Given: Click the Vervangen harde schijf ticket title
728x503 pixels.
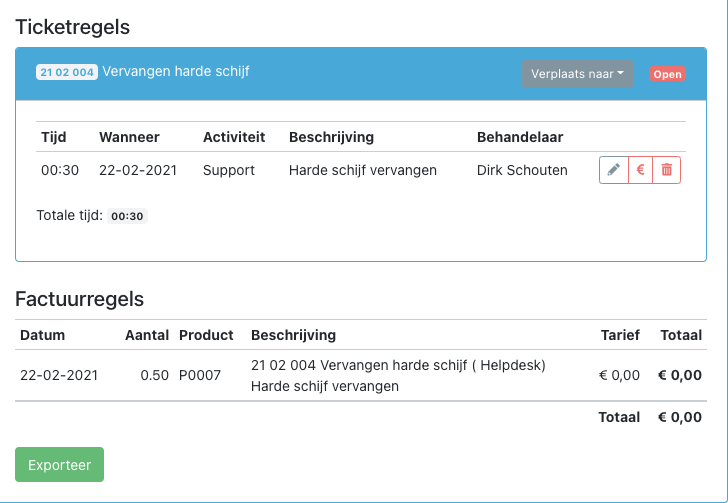Looking at the screenshot, I should coord(176,71).
